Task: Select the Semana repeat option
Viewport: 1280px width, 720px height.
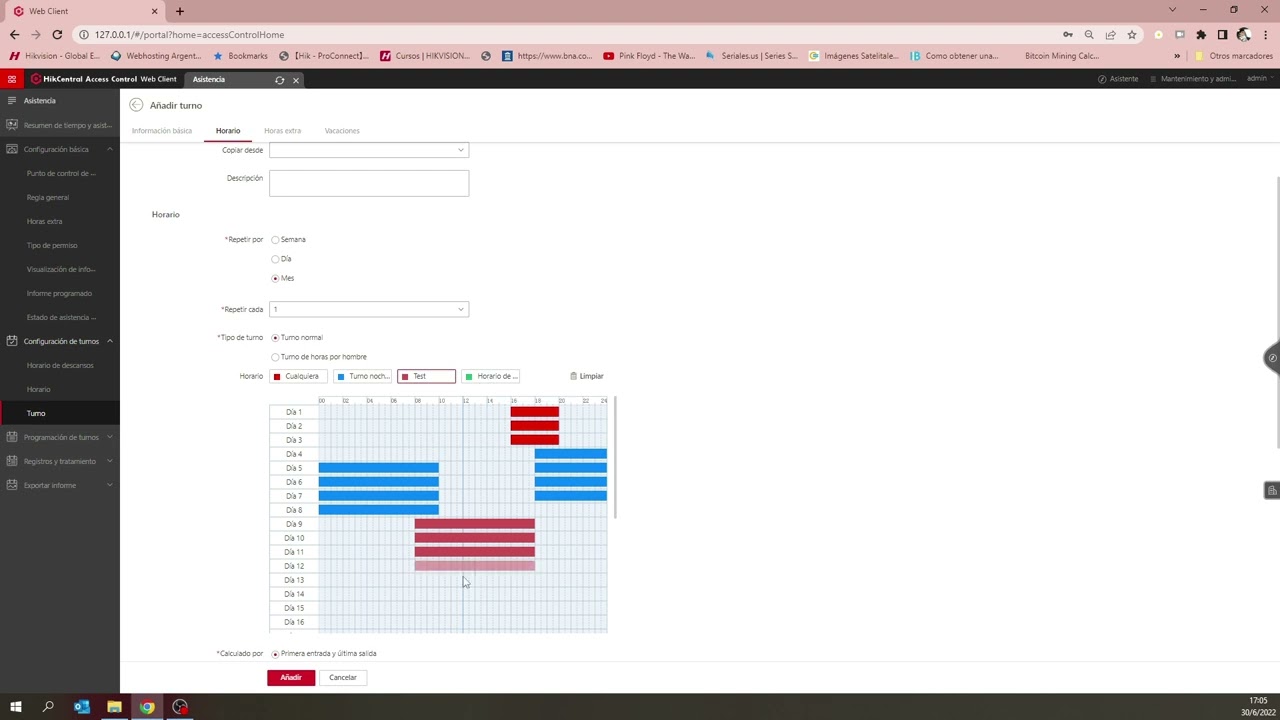Action: coord(275,240)
